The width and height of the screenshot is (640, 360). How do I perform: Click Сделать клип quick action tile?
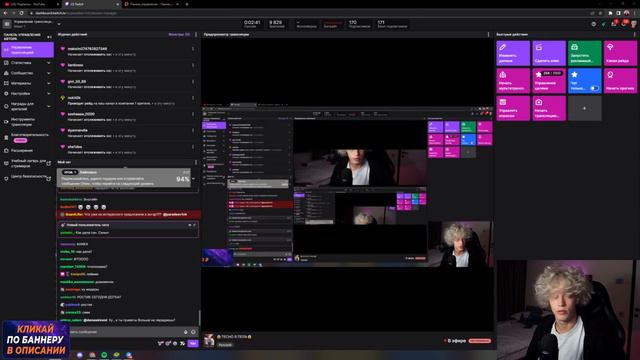(549, 53)
